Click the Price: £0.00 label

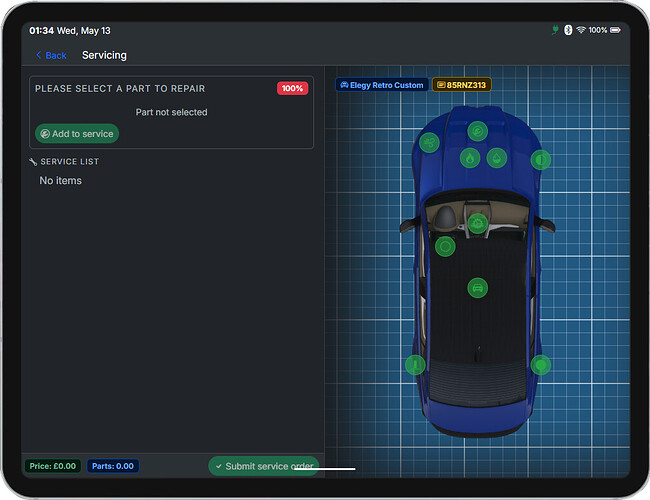pyautogui.click(x=53, y=466)
